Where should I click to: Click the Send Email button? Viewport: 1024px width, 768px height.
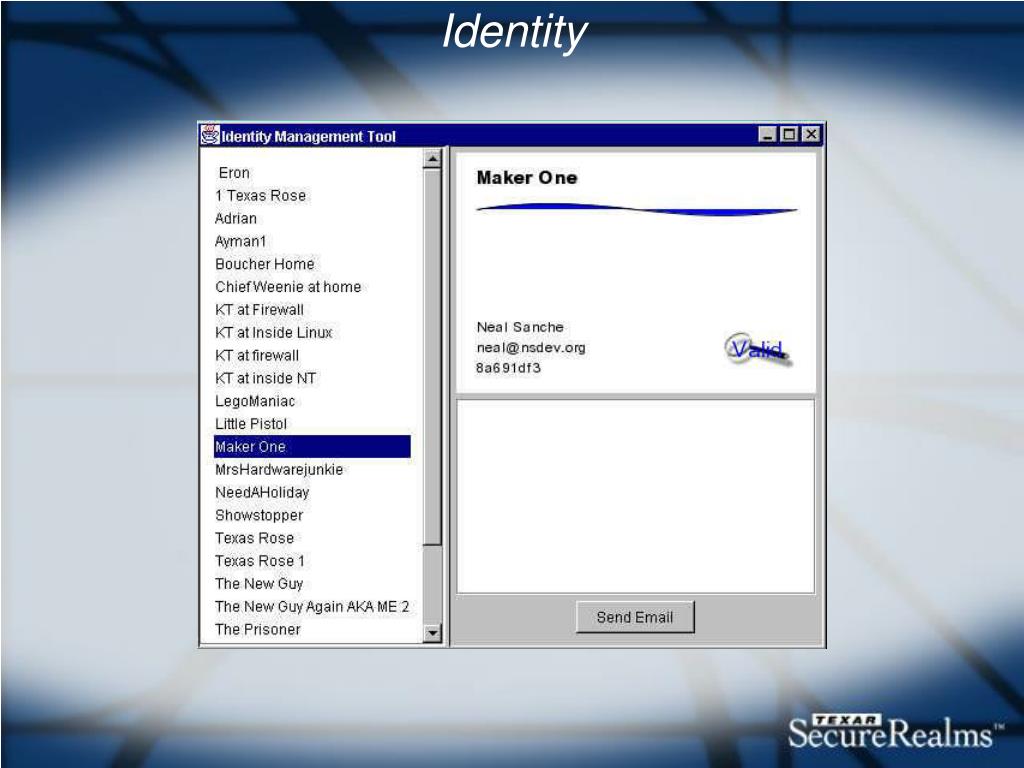pos(635,617)
